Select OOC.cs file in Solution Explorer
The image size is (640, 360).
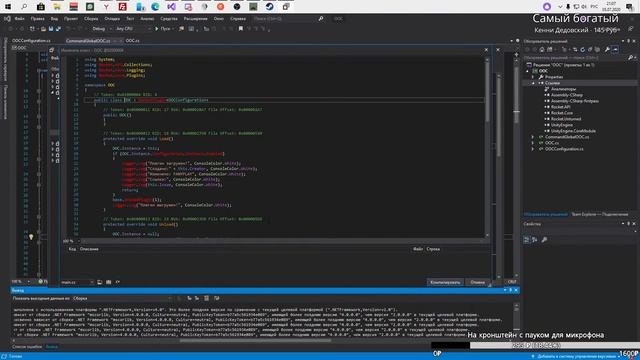[552, 143]
